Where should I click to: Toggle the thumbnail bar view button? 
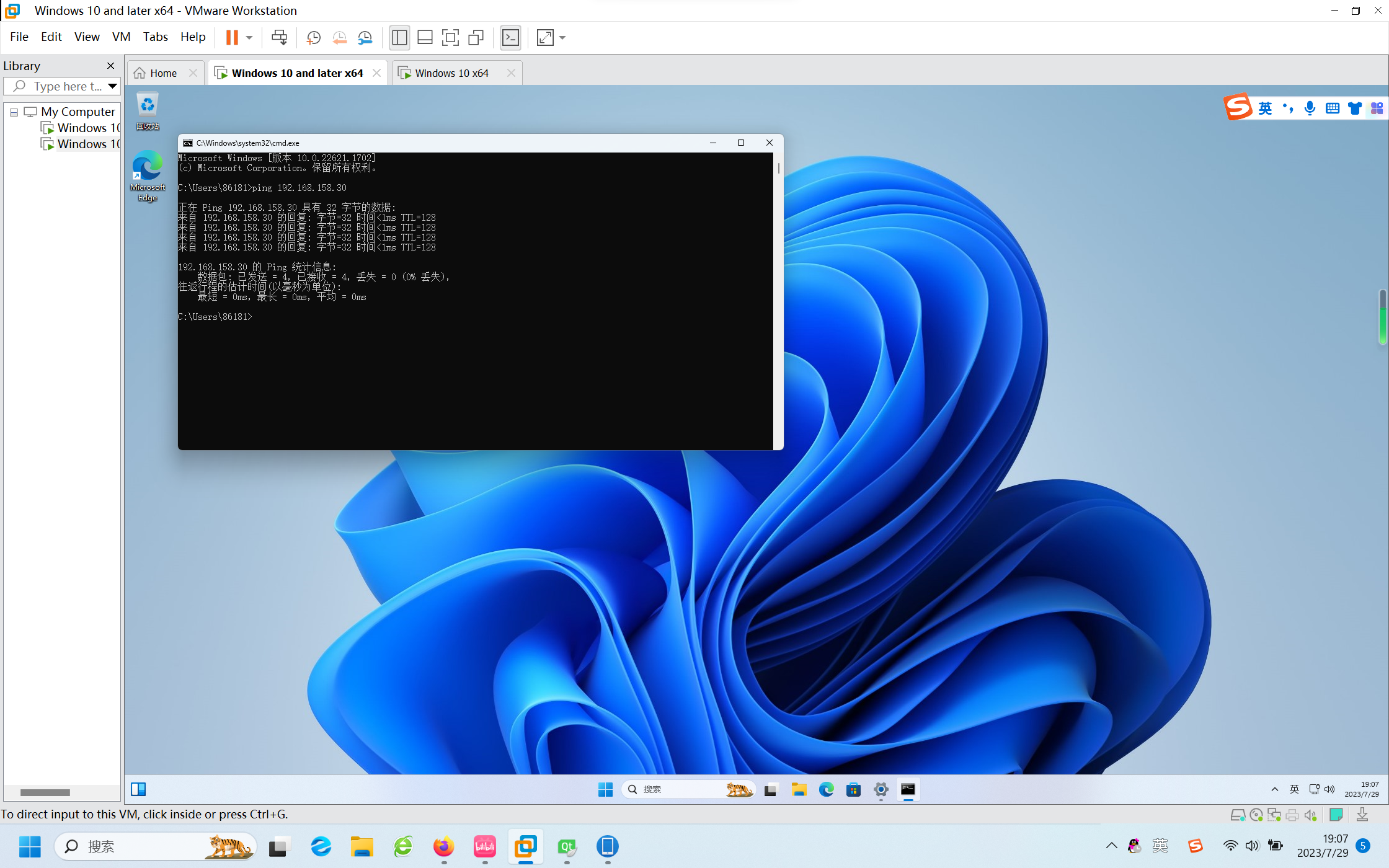click(425, 38)
